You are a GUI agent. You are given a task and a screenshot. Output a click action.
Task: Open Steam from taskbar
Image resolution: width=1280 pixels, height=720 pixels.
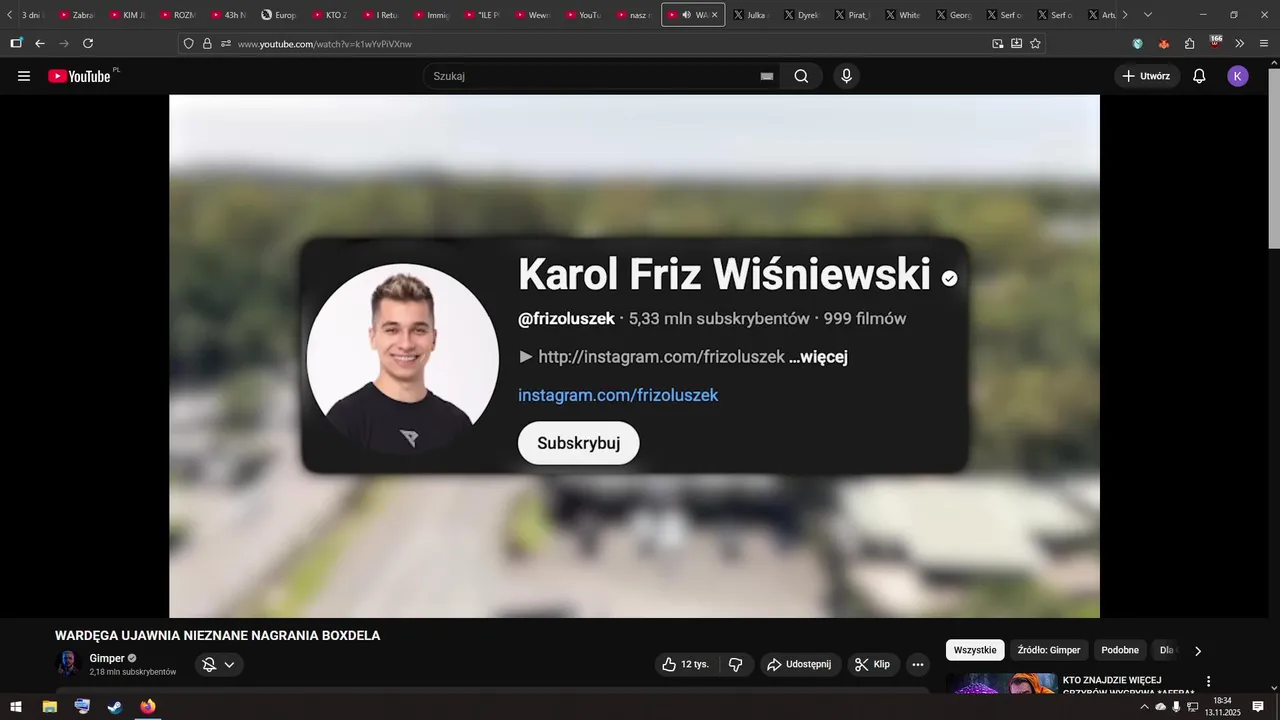point(115,707)
